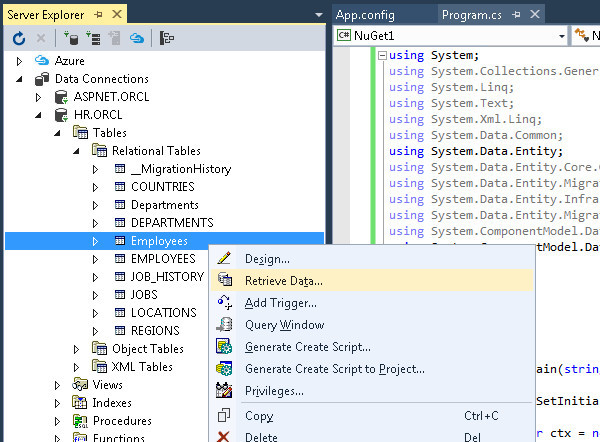Select the LOCATIONS table in the tree

tap(163, 313)
